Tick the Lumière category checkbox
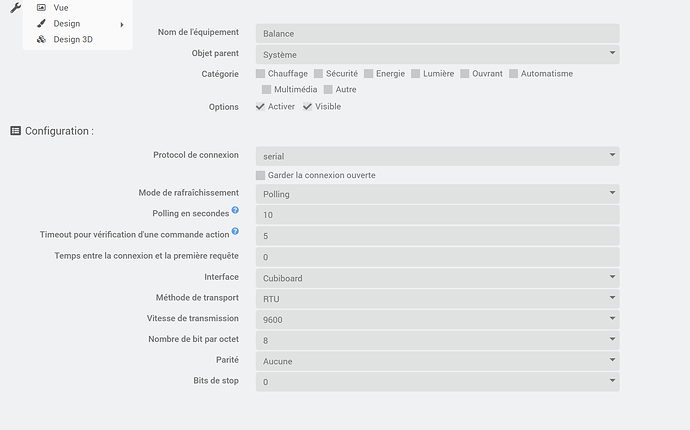Image resolution: width=690 pixels, height=430 pixels. (416, 74)
